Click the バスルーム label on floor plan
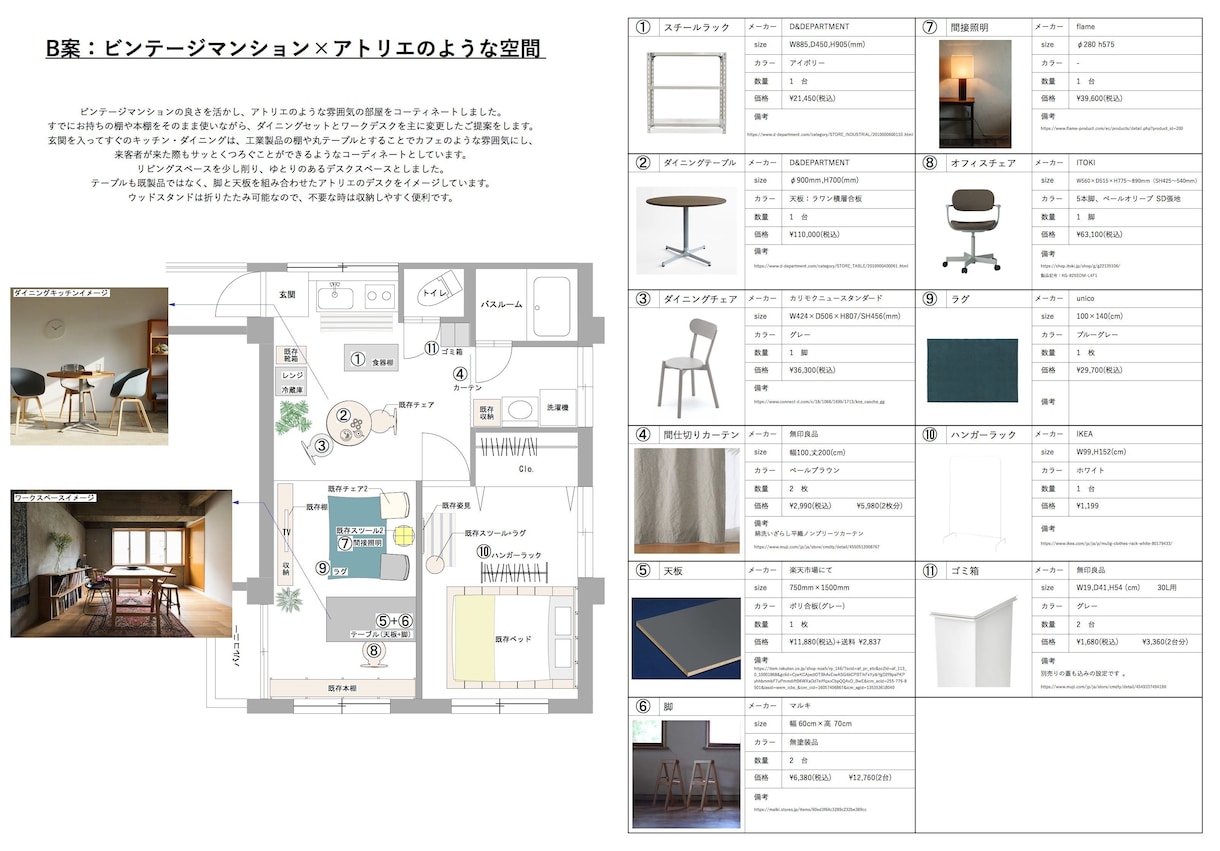The image size is (1220, 851). [x=501, y=304]
